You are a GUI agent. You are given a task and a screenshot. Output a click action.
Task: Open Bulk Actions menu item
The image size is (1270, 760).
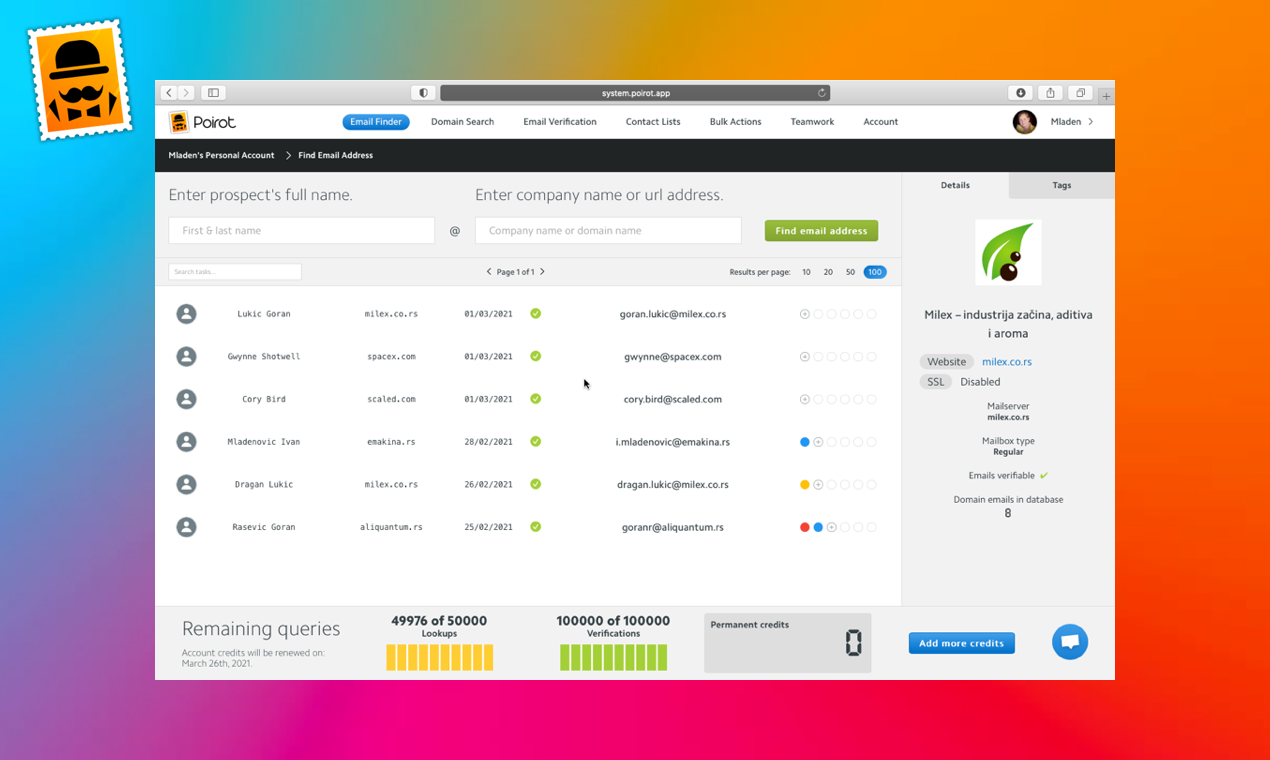[736, 122]
